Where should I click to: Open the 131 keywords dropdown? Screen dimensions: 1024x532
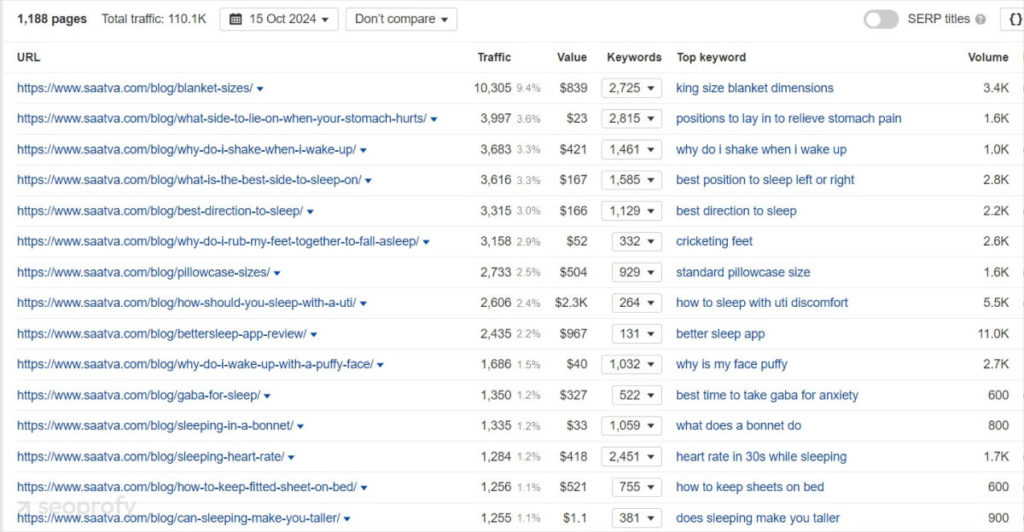click(x=637, y=334)
